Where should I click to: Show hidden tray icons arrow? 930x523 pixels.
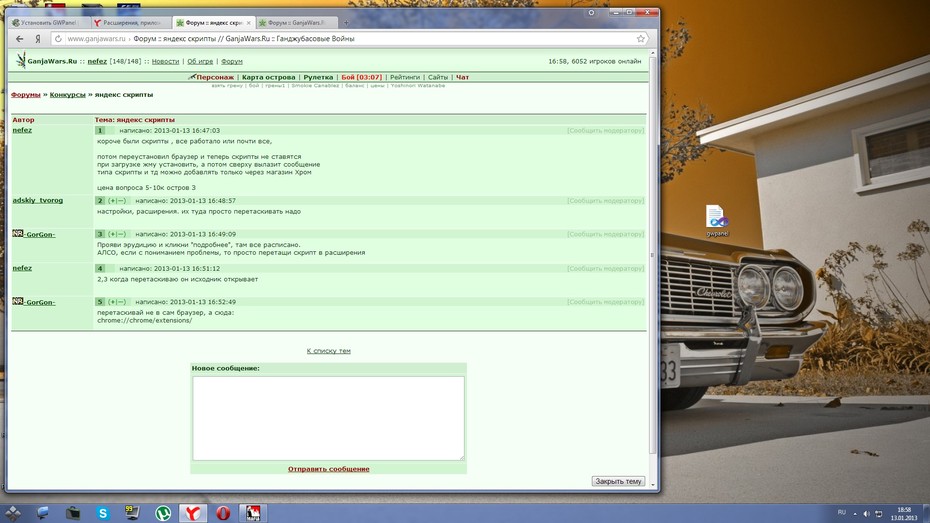click(855, 514)
